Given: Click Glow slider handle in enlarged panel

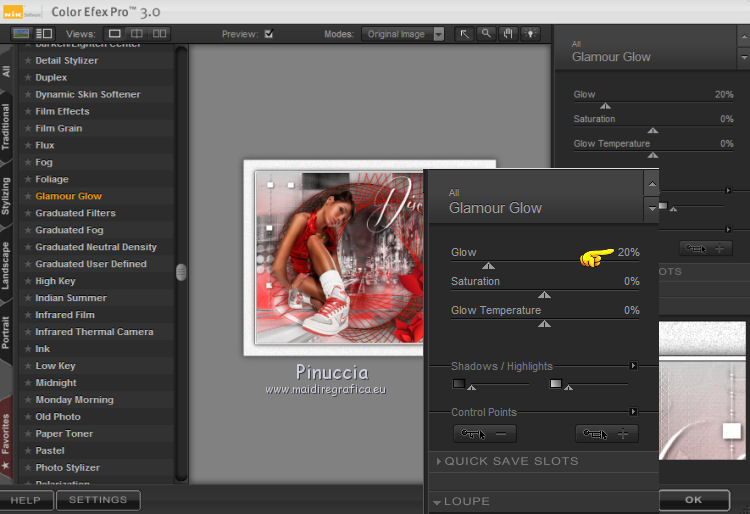Looking at the screenshot, I should point(488,265).
